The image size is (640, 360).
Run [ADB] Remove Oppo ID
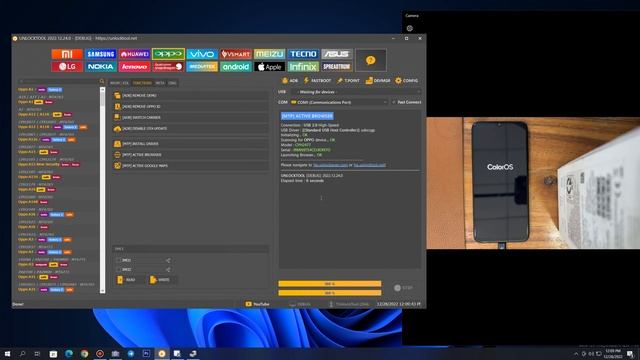[x=191, y=107]
